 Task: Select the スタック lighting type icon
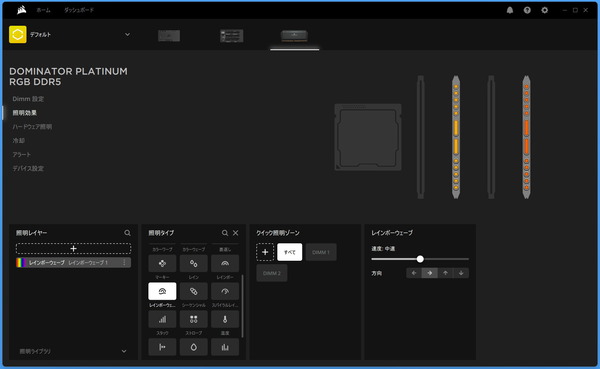162,319
